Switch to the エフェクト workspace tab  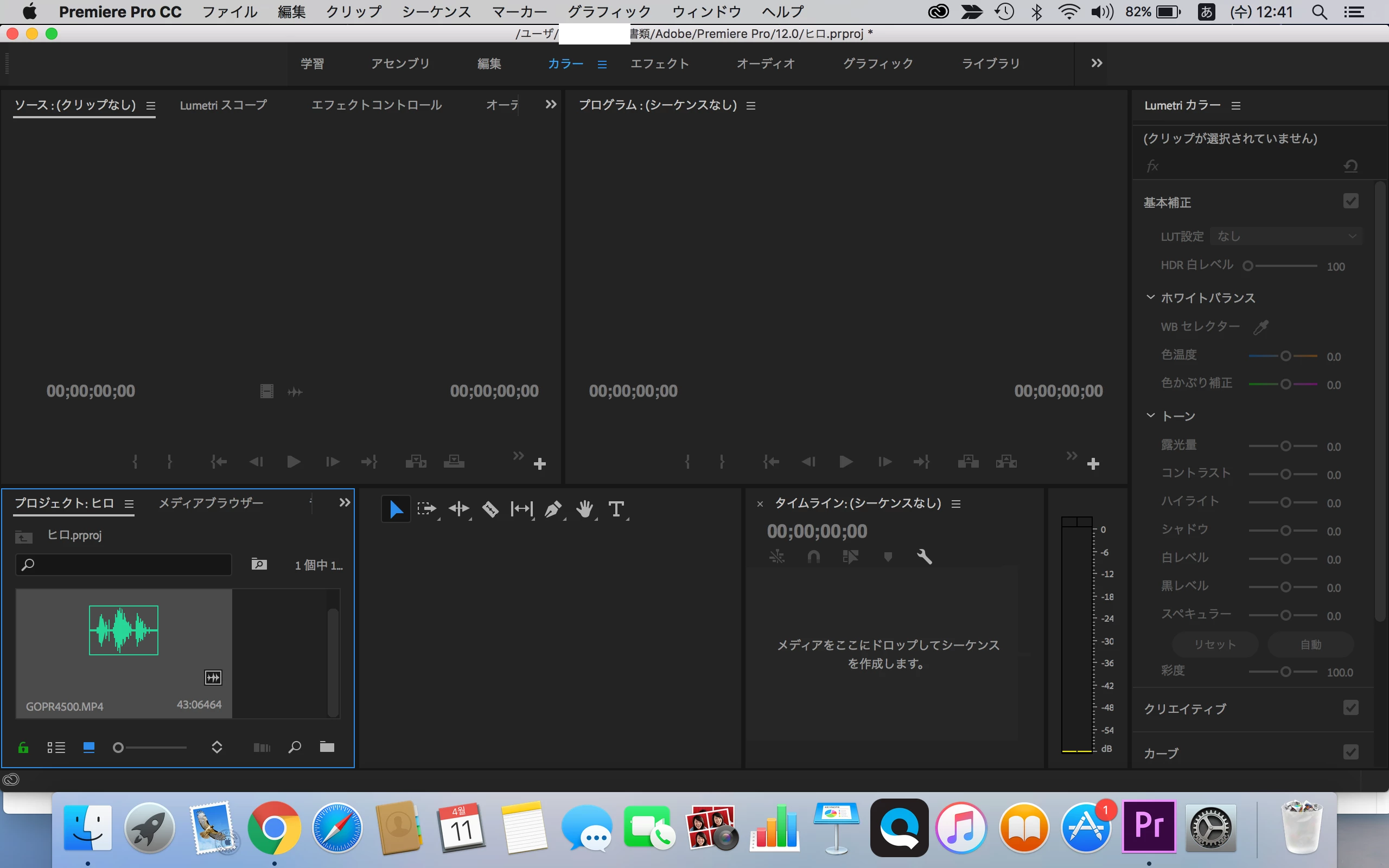659,63
